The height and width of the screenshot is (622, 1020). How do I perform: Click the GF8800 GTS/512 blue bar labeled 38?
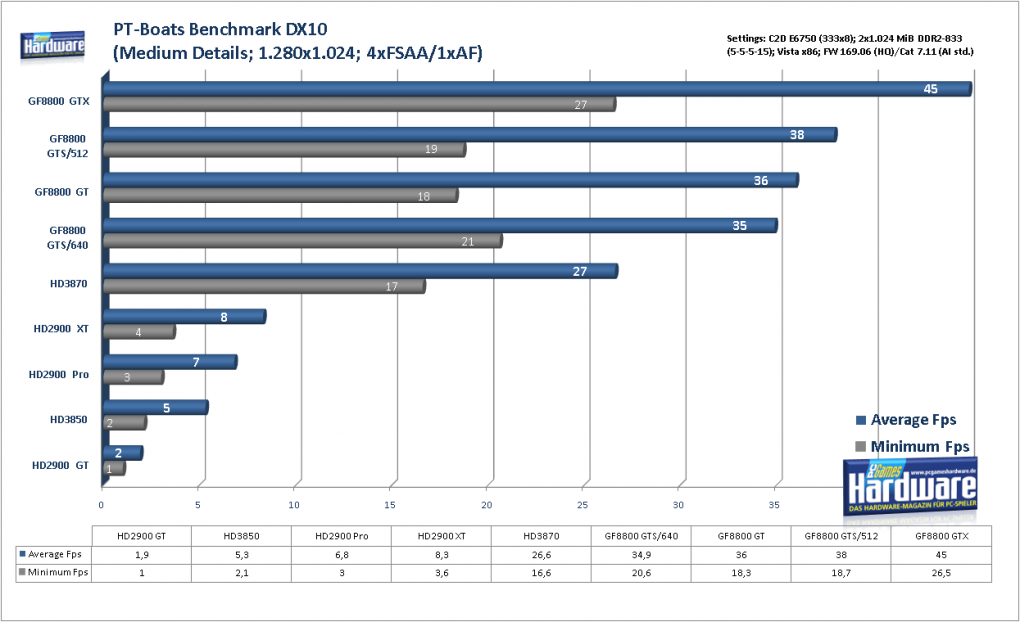click(470, 135)
